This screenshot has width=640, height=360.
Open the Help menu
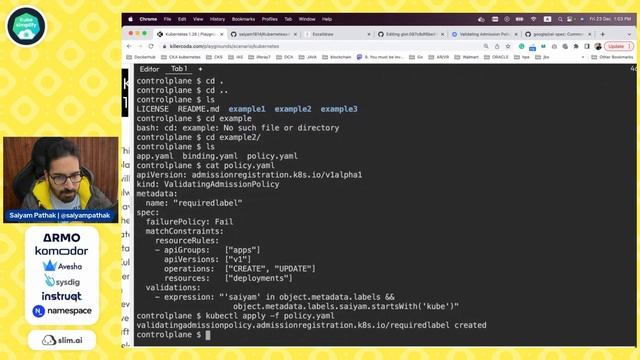coord(327,19)
